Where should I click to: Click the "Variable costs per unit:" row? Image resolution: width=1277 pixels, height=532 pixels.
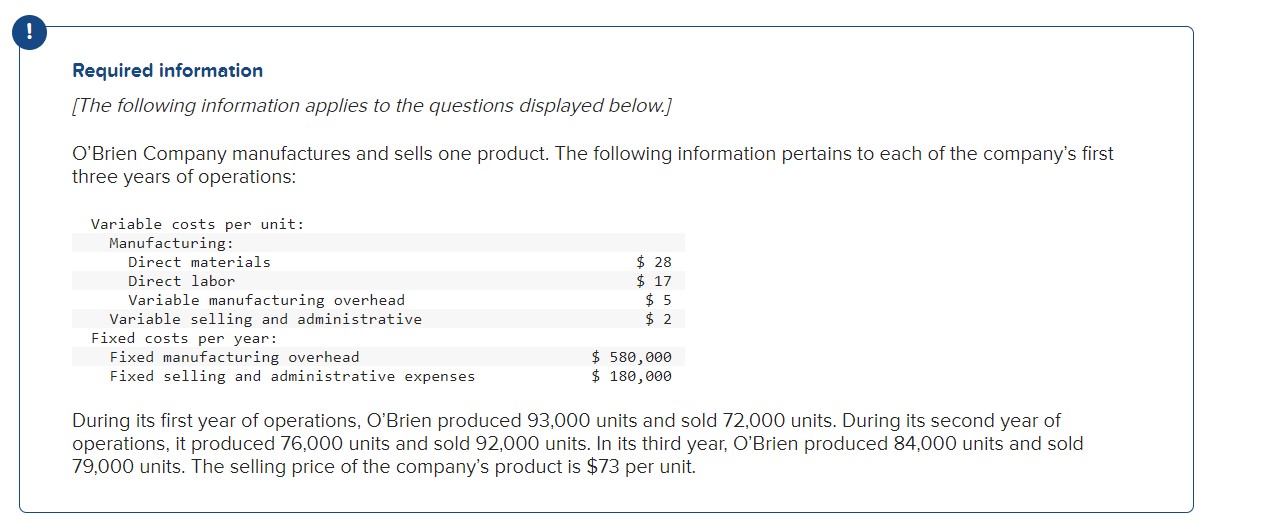[x=197, y=224]
